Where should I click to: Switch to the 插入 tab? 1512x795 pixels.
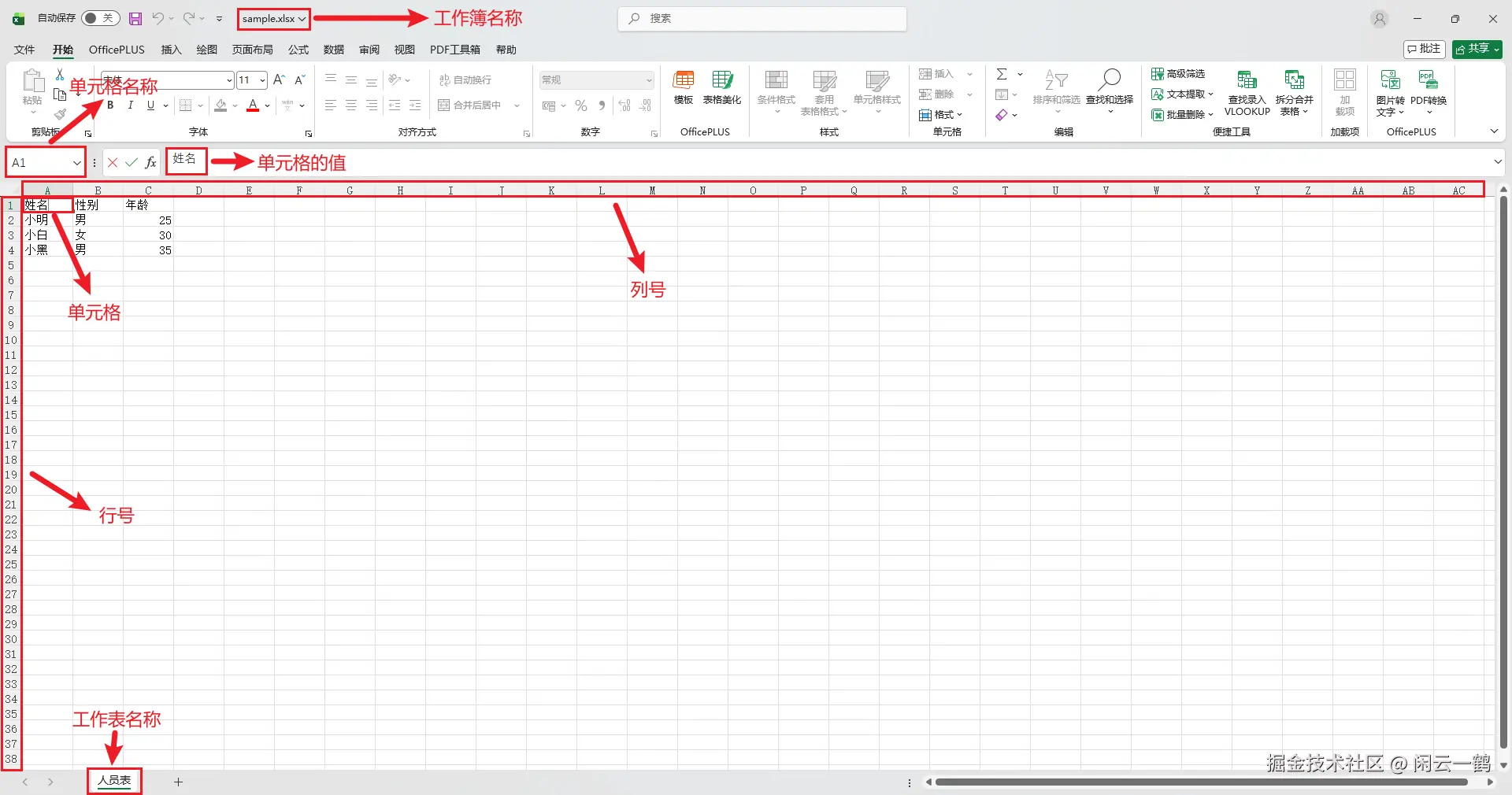[x=171, y=50]
